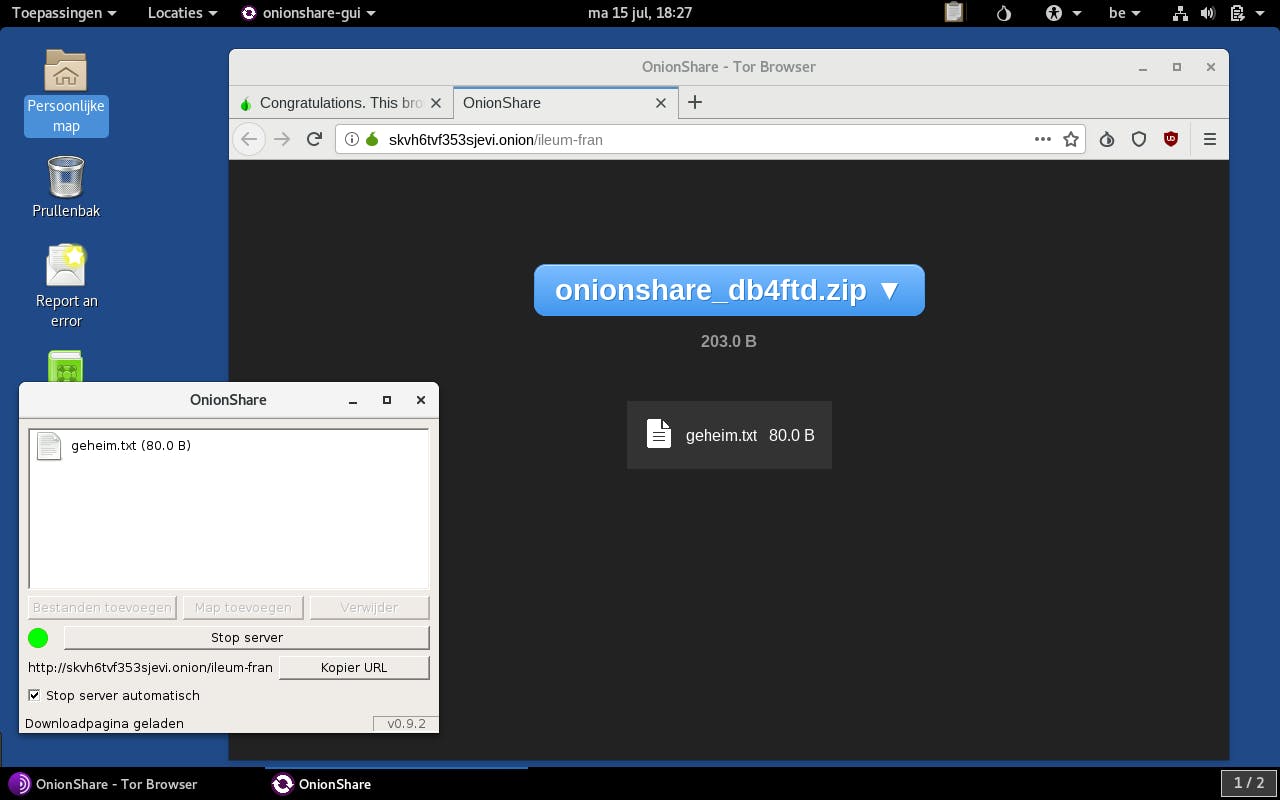This screenshot has width=1280, height=800.
Task: Click the Verwijder button
Action: 369,607
